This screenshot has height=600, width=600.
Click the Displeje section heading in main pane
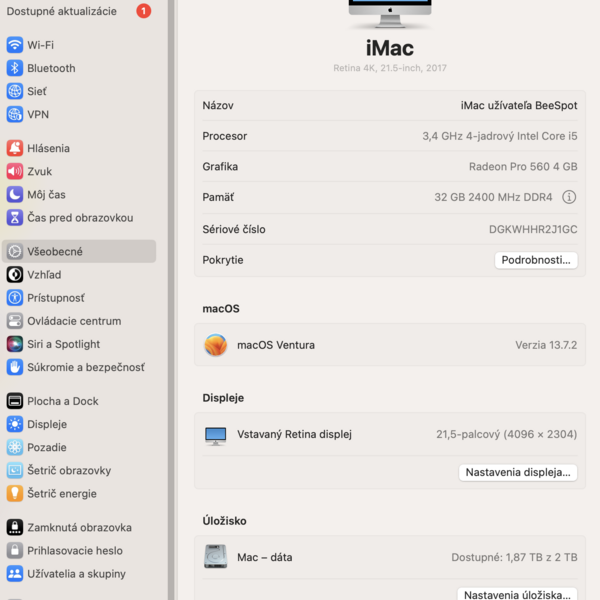[x=223, y=398]
